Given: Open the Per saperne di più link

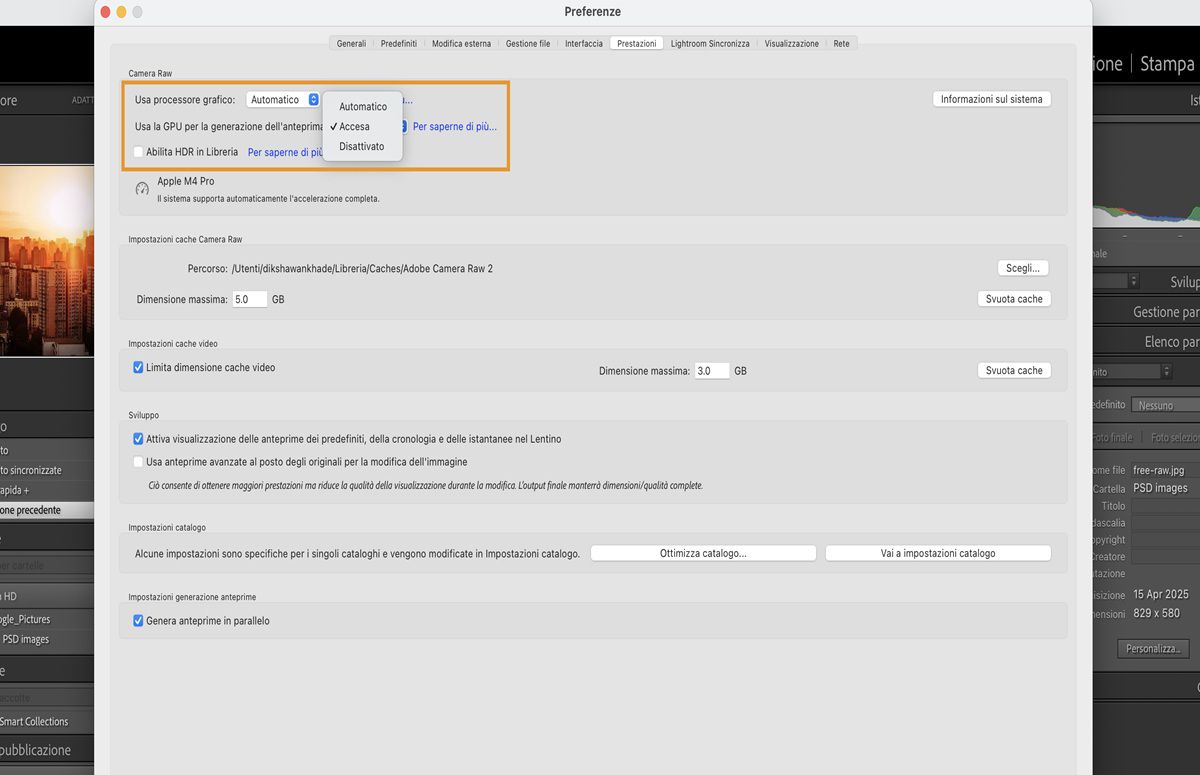Looking at the screenshot, I should coord(457,125).
